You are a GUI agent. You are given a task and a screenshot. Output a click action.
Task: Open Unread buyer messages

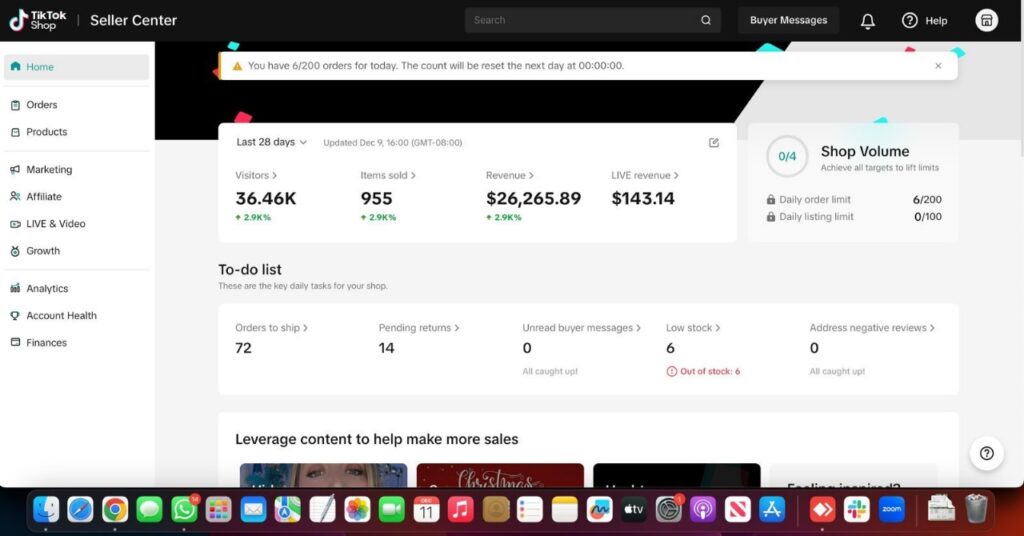pyautogui.click(x=581, y=328)
